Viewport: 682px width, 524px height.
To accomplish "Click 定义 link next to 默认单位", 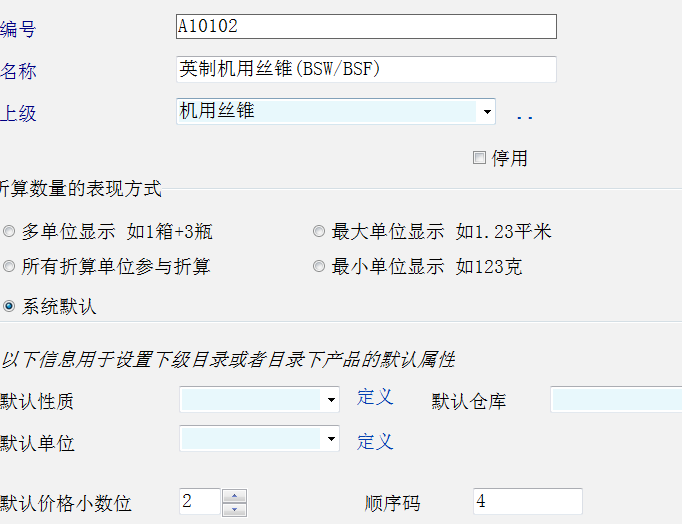I will (x=375, y=441).
